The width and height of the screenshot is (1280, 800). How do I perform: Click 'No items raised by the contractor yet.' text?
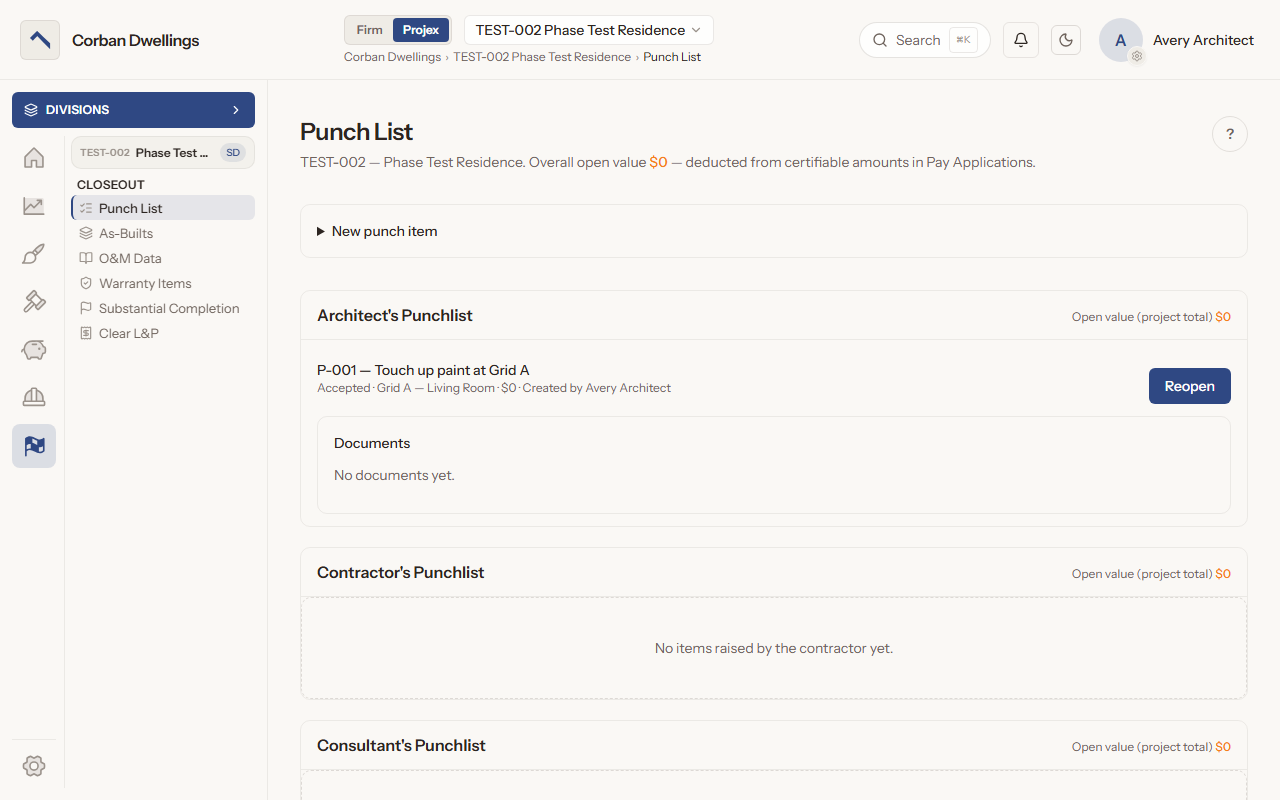click(774, 648)
